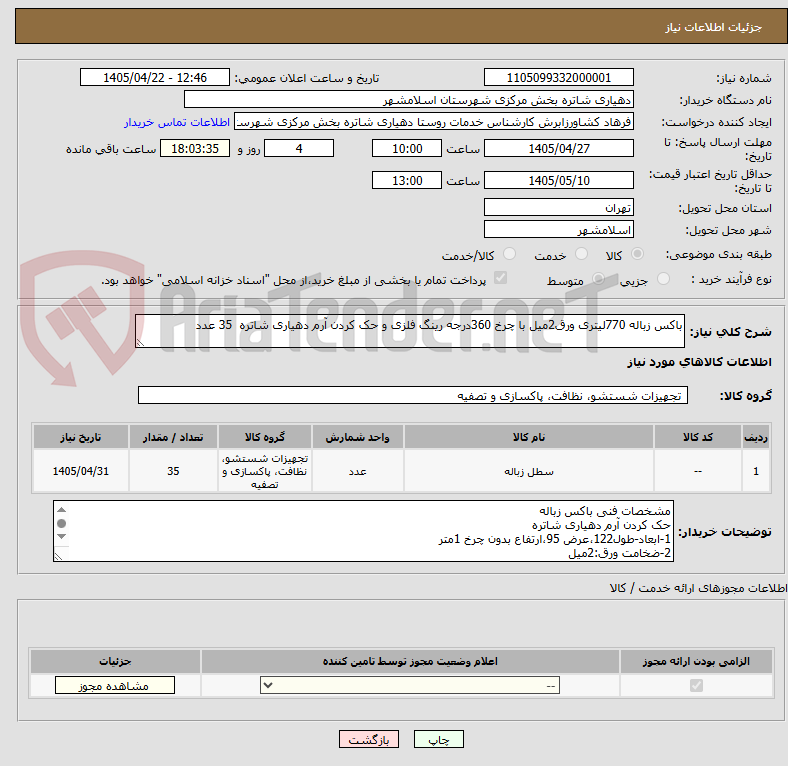This screenshot has width=788, height=766.
Task: Click the کد کالا column header
Action: 698,437
